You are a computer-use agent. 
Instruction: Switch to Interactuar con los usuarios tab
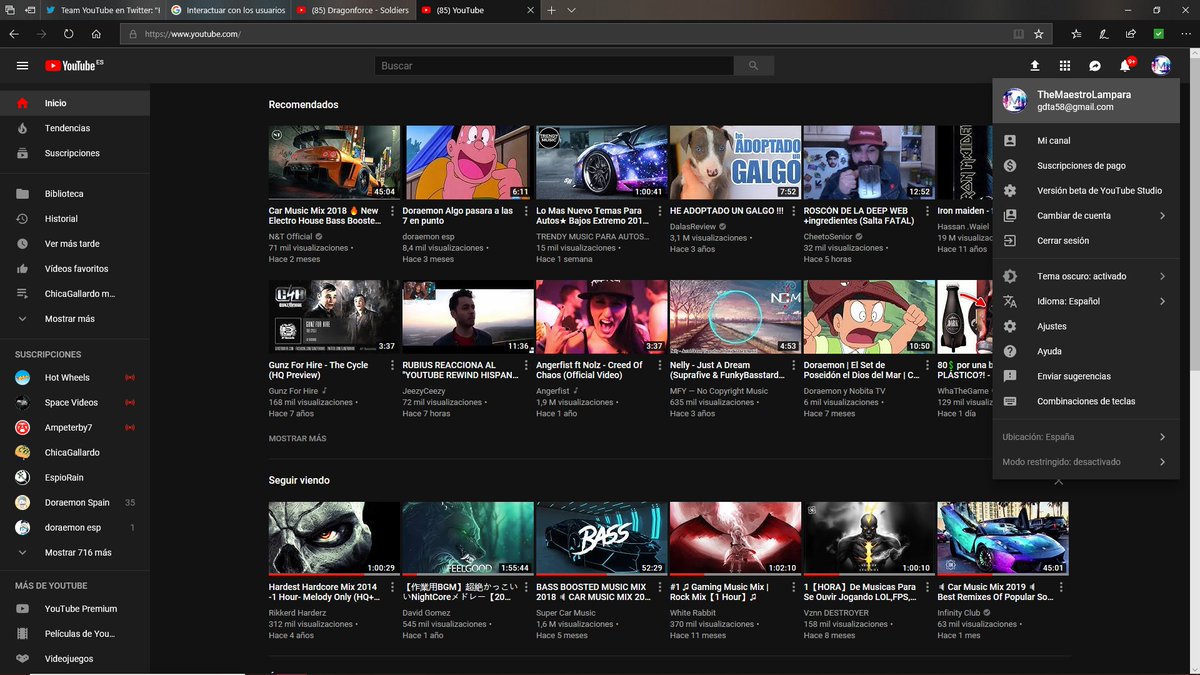pyautogui.click(x=229, y=10)
